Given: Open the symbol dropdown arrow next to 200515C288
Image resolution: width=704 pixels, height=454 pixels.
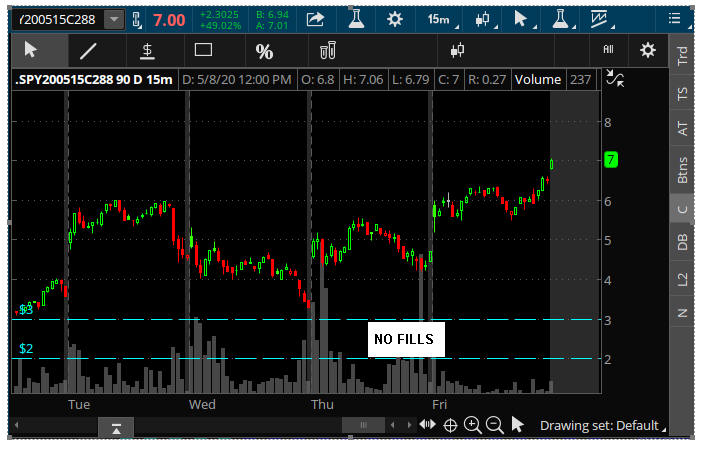Looking at the screenshot, I should pos(114,20).
